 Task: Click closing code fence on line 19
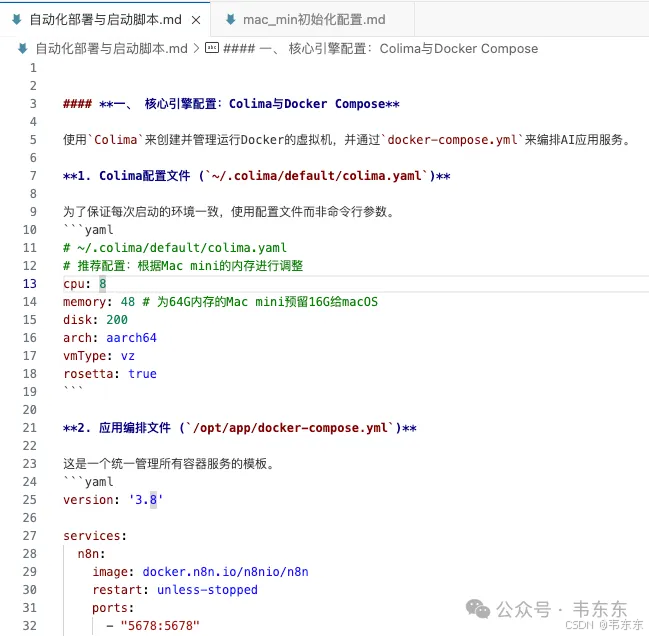point(74,390)
